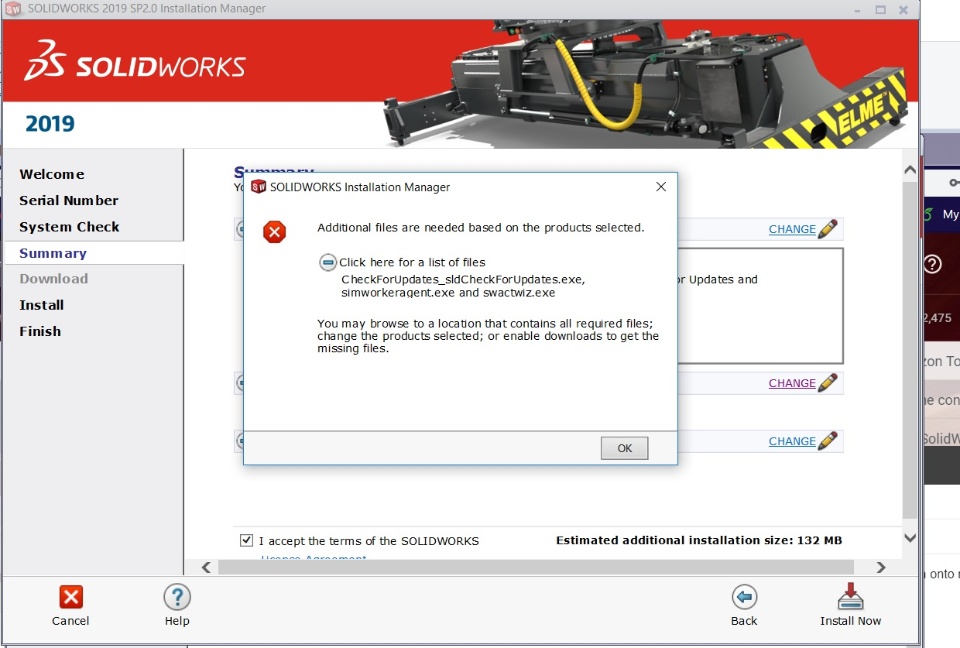Click the purple visited CHANGE link

coord(792,383)
